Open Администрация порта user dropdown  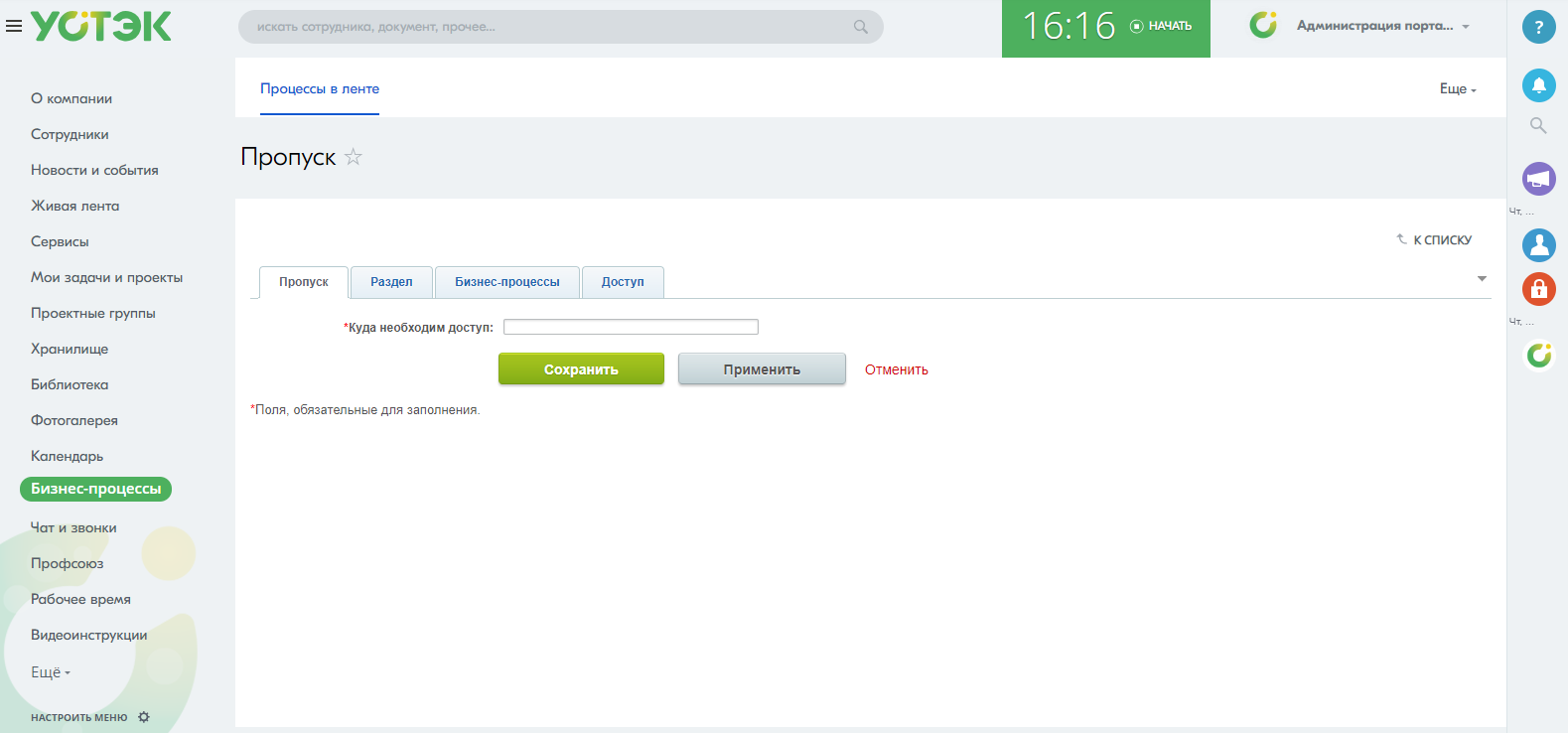point(1383,26)
